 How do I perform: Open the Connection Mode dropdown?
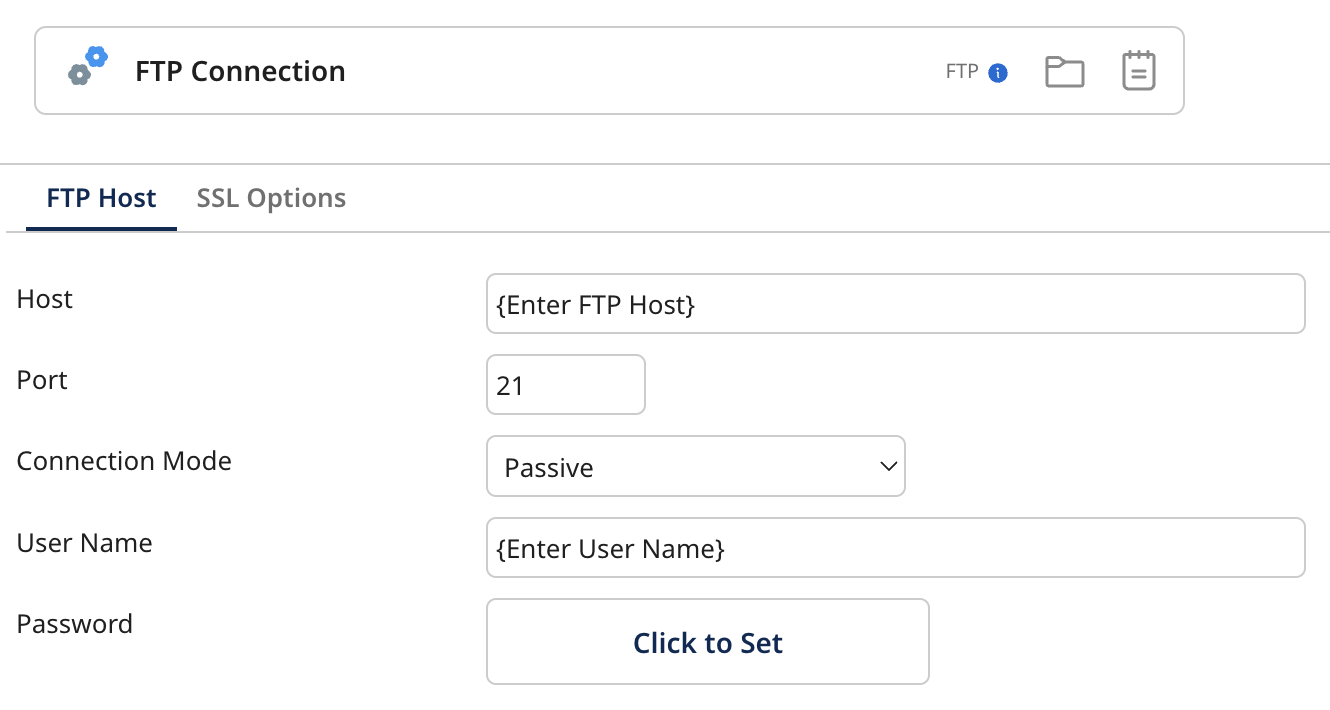pyautogui.click(x=695, y=466)
